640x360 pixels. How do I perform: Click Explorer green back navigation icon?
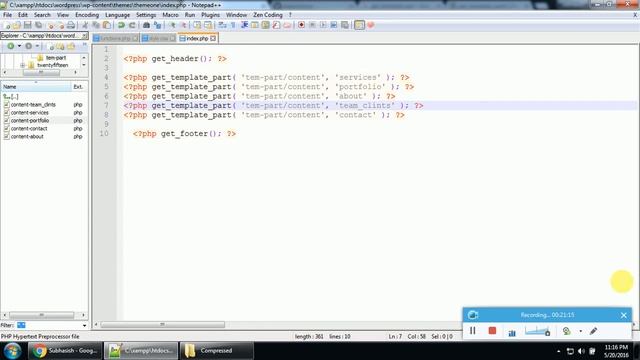[11, 46]
